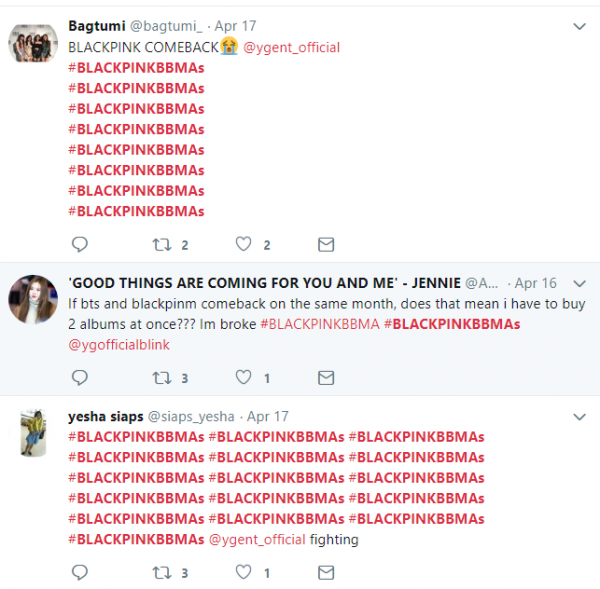Like Bagtumi's tweet with heart icon
The width and height of the screenshot is (600, 589).
(243, 244)
